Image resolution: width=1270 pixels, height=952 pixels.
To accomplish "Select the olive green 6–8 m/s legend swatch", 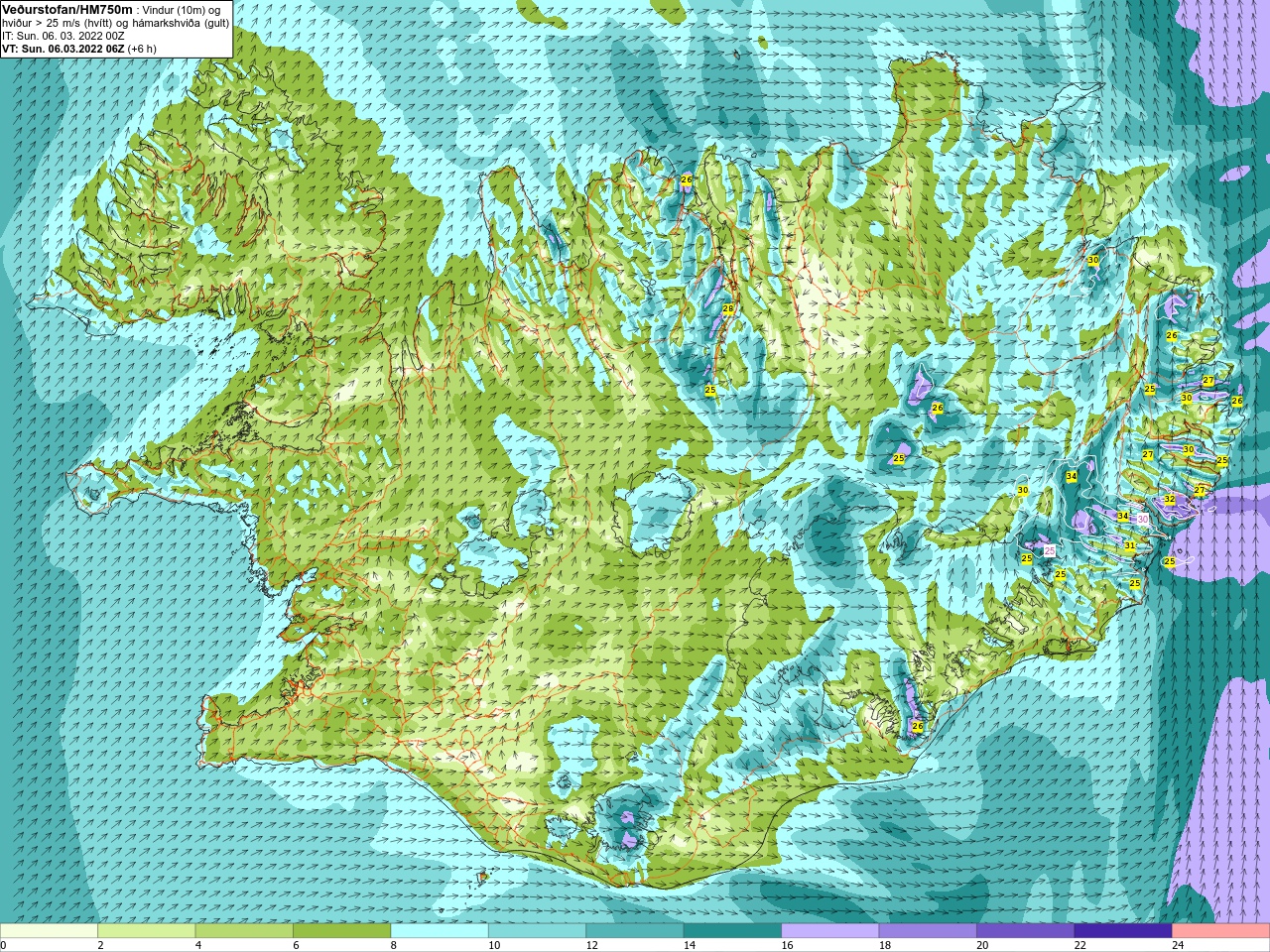I will click(341, 931).
